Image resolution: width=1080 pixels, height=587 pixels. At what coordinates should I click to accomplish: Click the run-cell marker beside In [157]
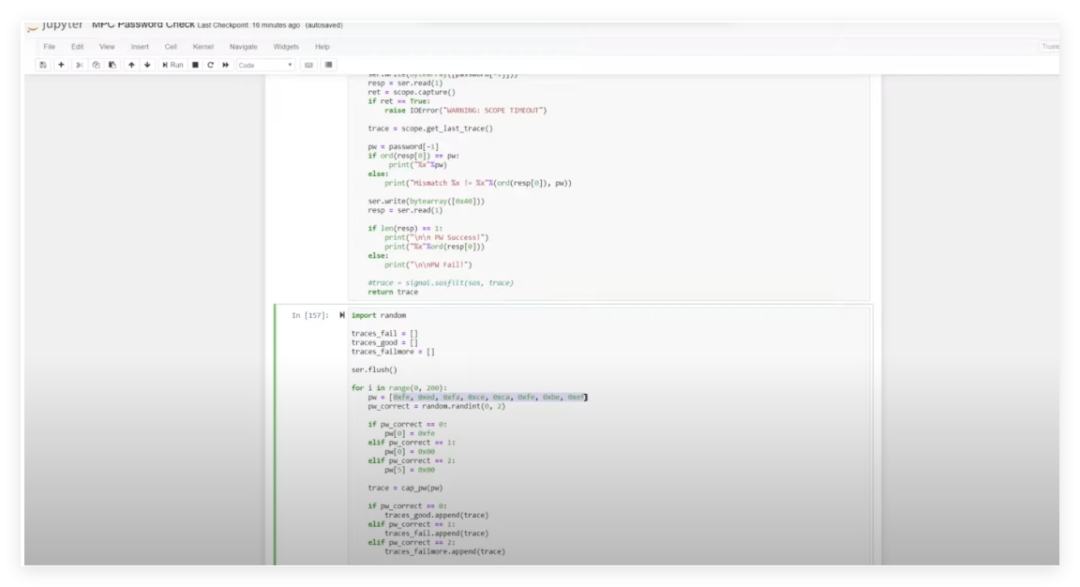point(341,315)
